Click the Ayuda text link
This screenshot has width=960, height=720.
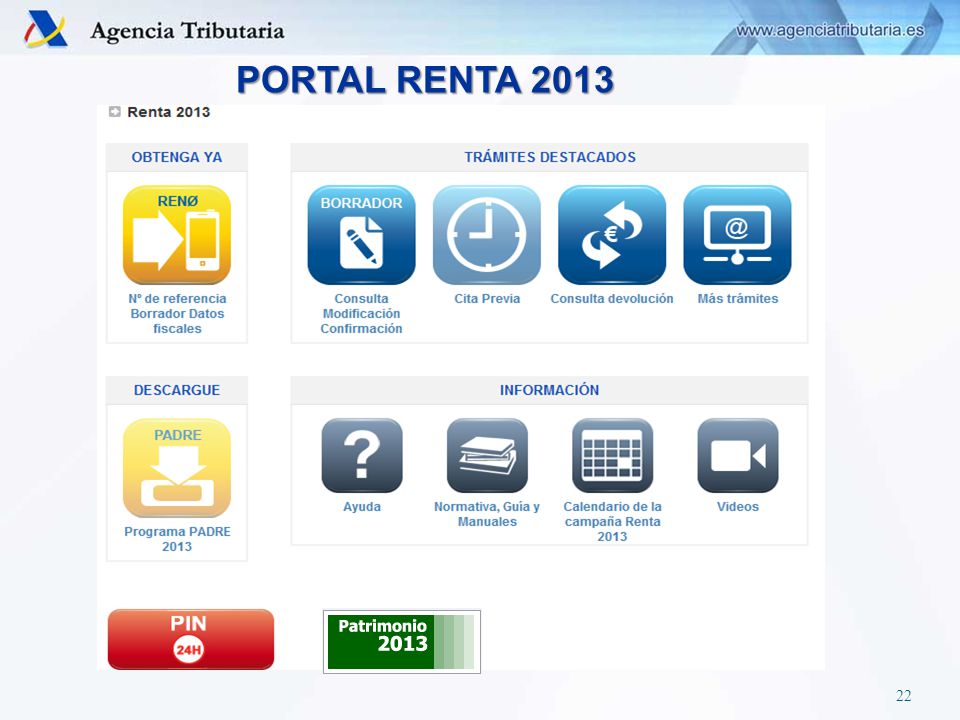point(362,507)
